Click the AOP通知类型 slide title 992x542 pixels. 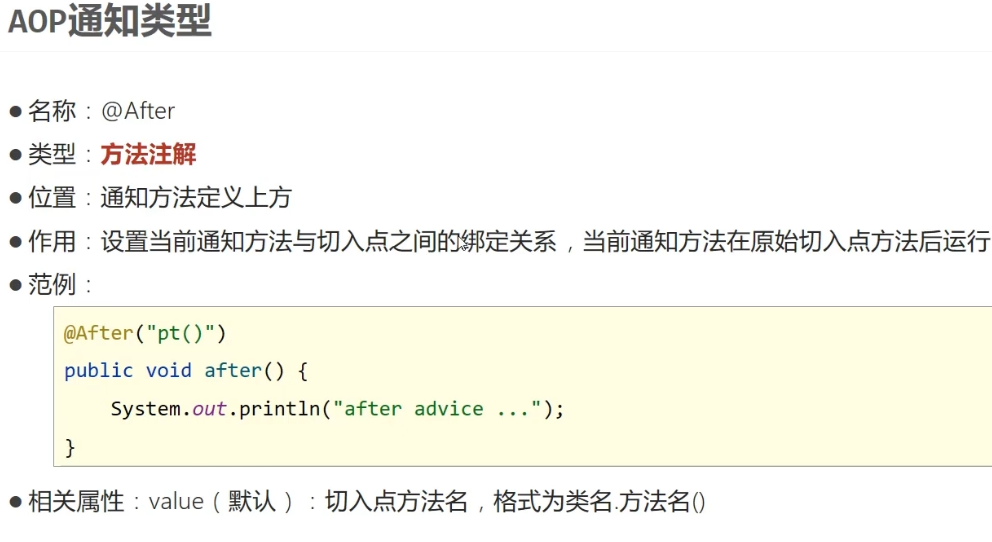click(x=109, y=21)
